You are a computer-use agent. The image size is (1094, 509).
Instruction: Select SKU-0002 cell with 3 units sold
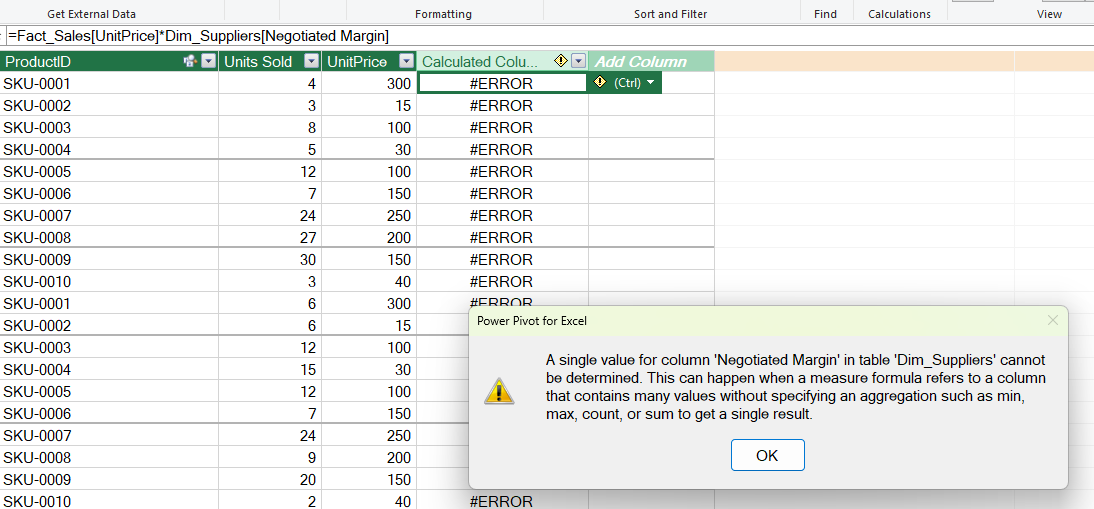(x=109, y=105)
